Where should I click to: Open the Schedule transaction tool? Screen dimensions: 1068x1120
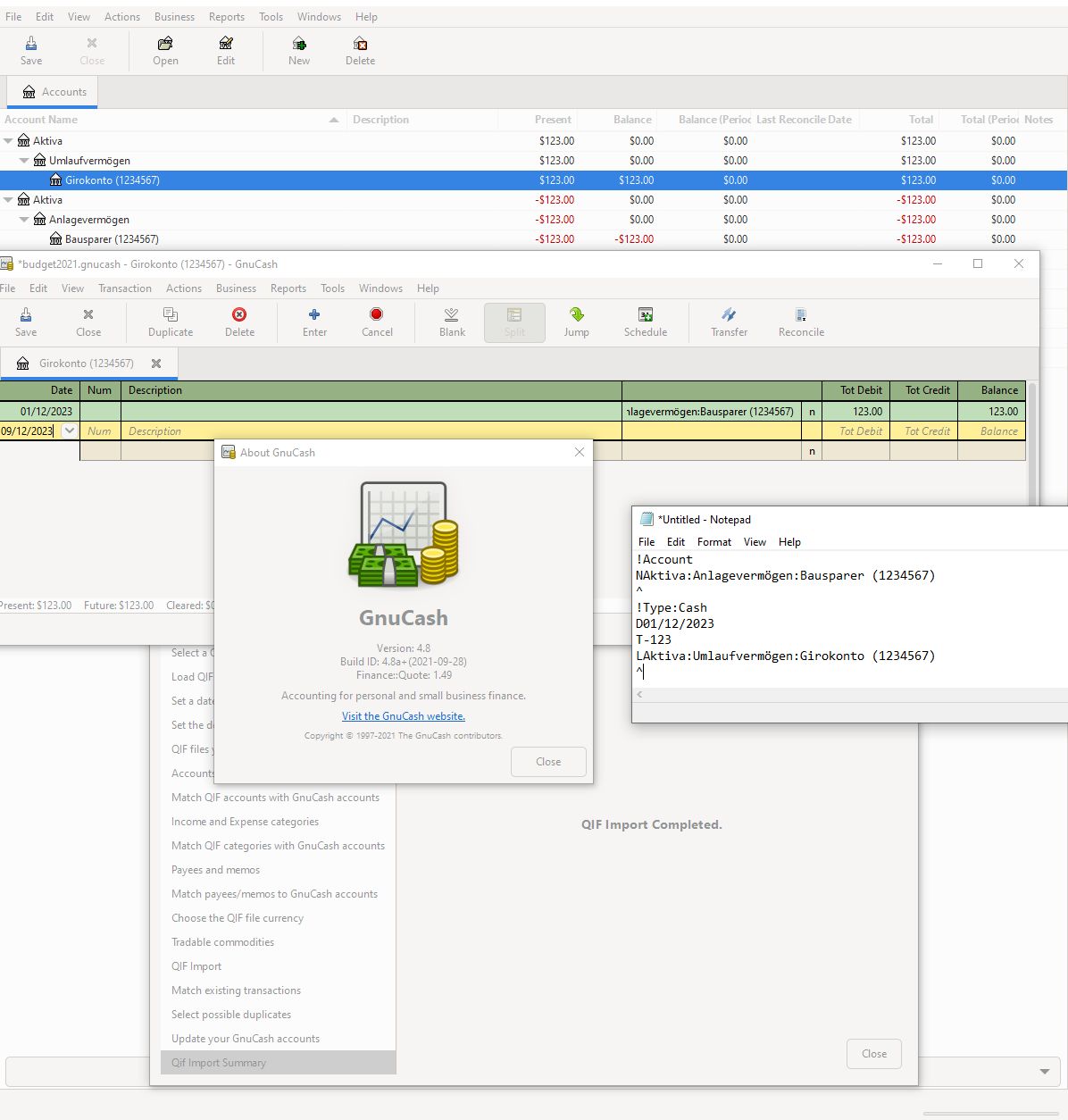click(x=646, y=322)
